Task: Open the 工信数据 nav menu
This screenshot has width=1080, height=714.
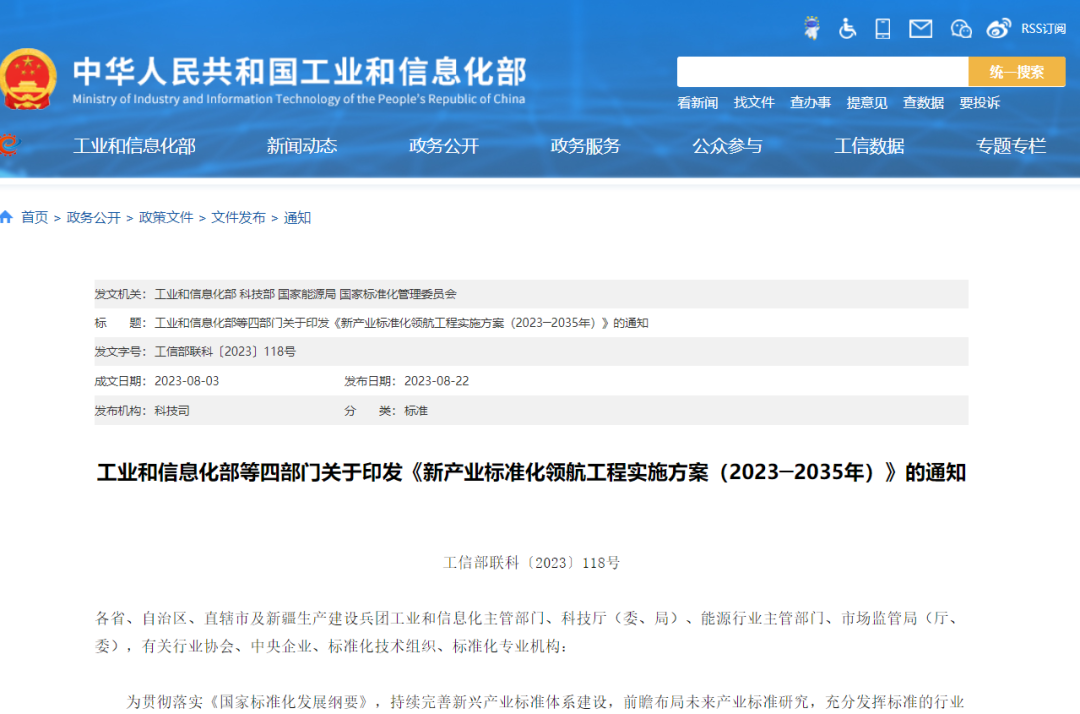Action: point(869,146)
